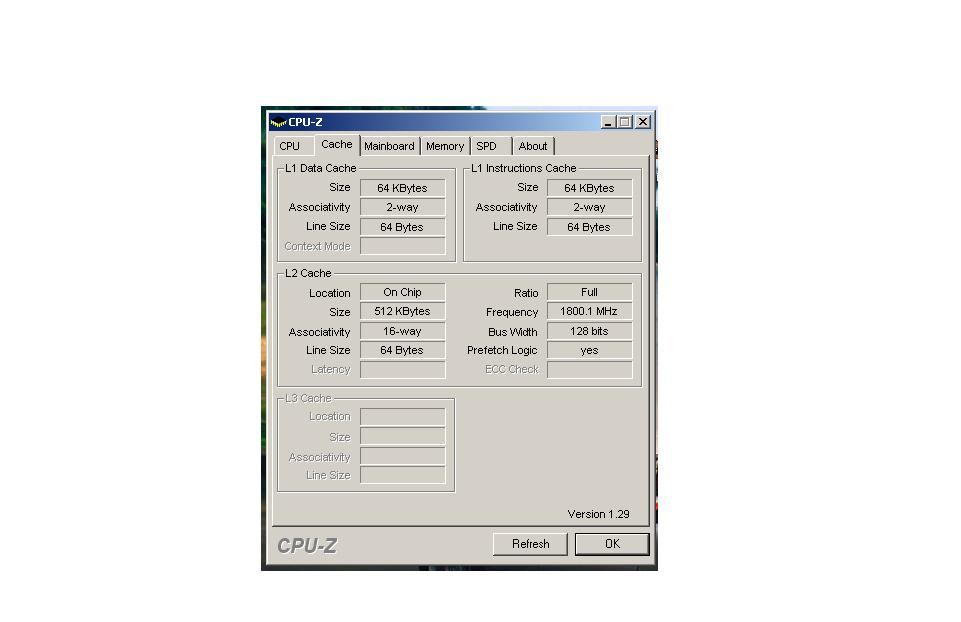Click the L2 Cache group label

tap(308, 273)
